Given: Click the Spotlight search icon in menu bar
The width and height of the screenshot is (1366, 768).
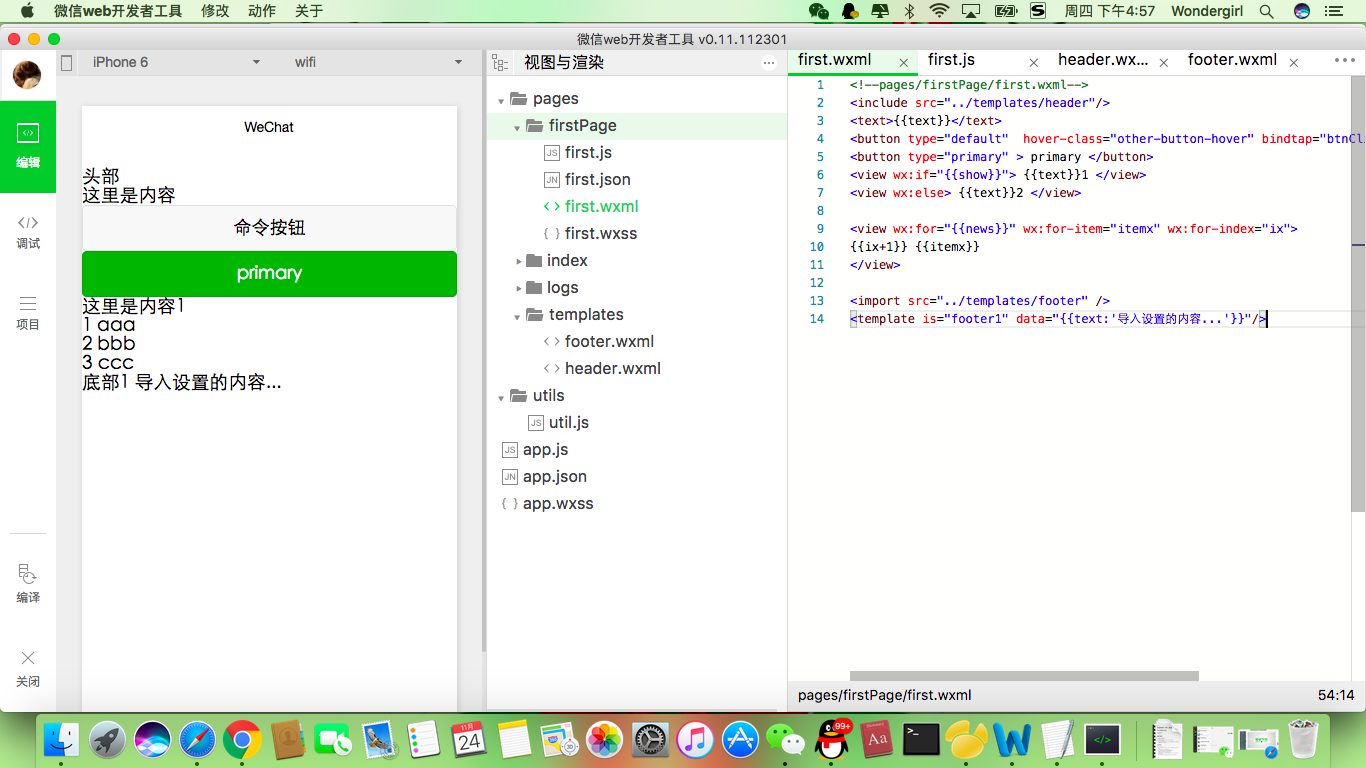Looking at the screenshot, I should 1267,11.
